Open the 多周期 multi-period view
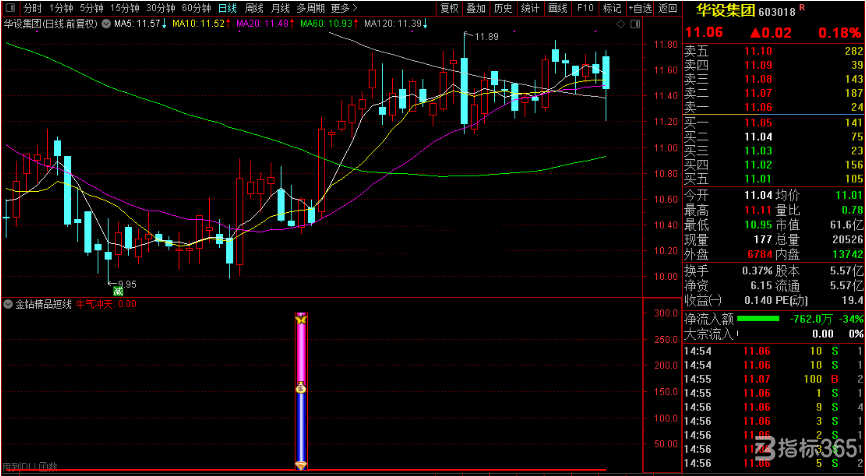The width and height of the screenshot is (866, 476). (x=310, y=8)
